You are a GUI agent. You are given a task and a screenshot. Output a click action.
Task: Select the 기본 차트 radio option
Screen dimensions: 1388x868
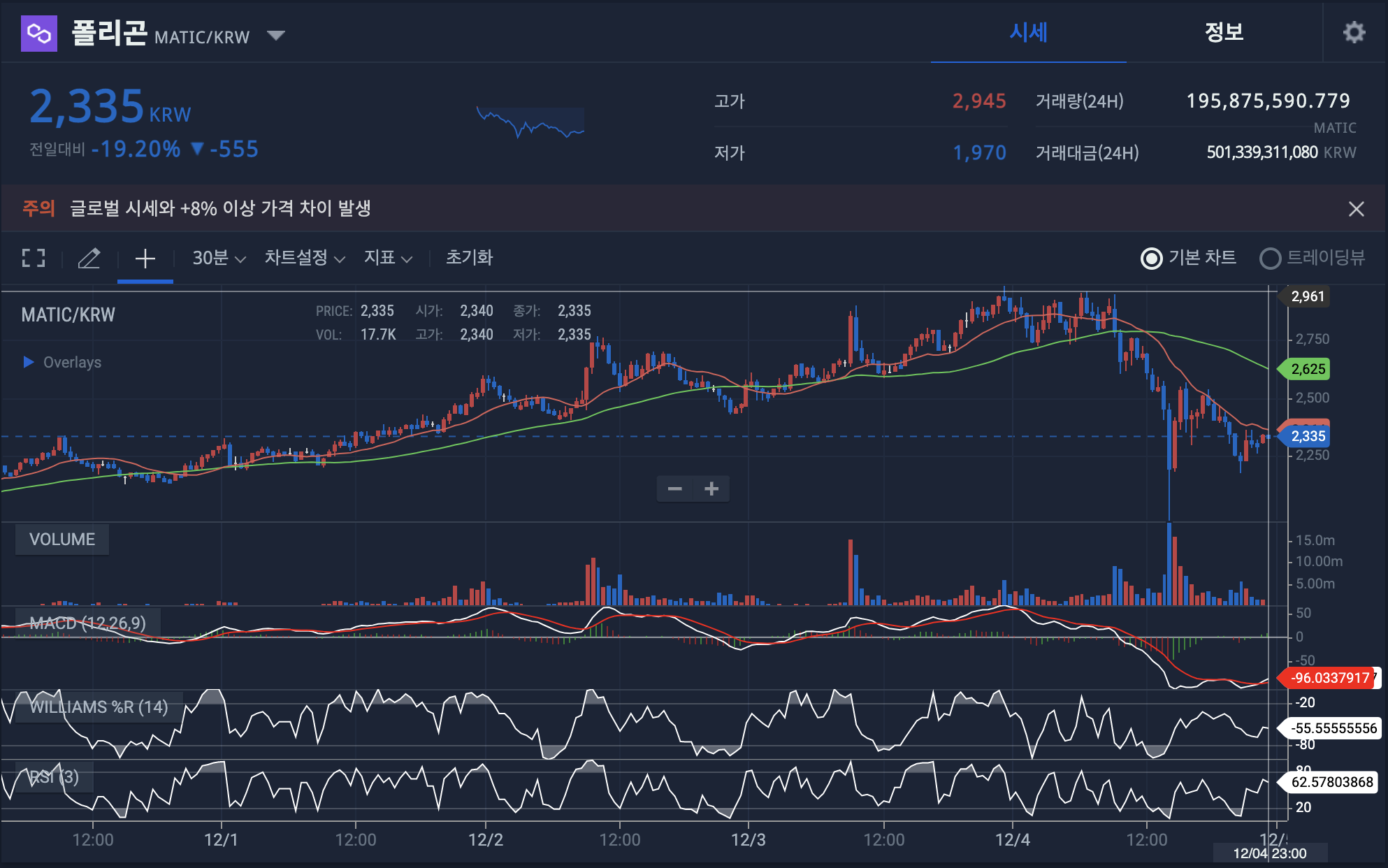[1151, 259]
